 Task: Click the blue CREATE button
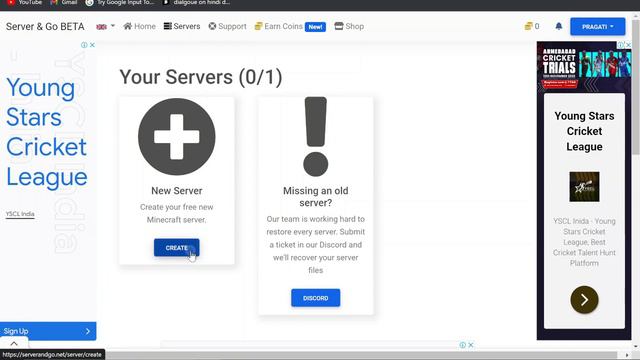(x=177, y=248)
